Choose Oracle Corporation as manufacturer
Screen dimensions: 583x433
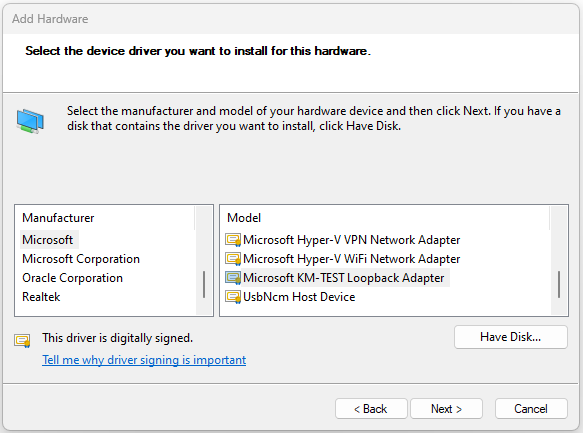[x=72, y=278]
